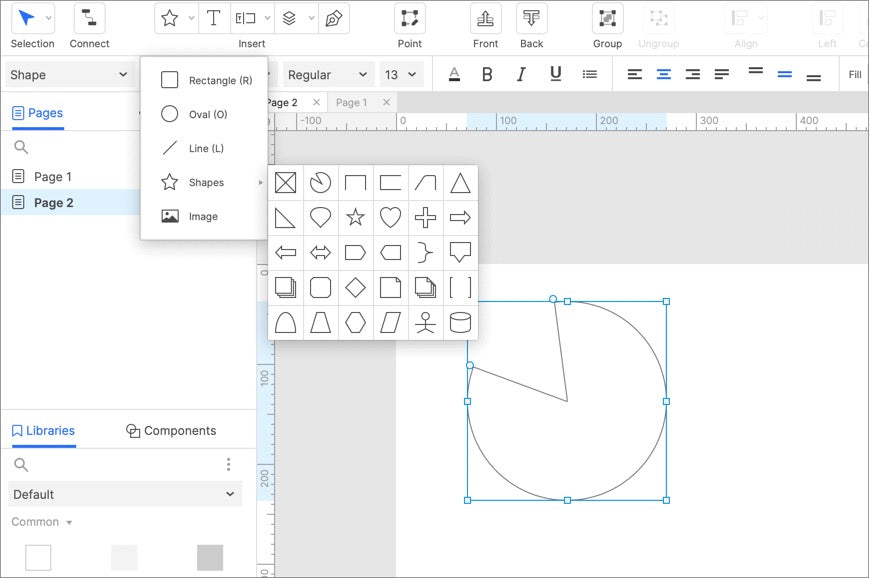The width and height of the screenshot is (869, 578).
Task: Align text vertically to top
Action: 755,71
